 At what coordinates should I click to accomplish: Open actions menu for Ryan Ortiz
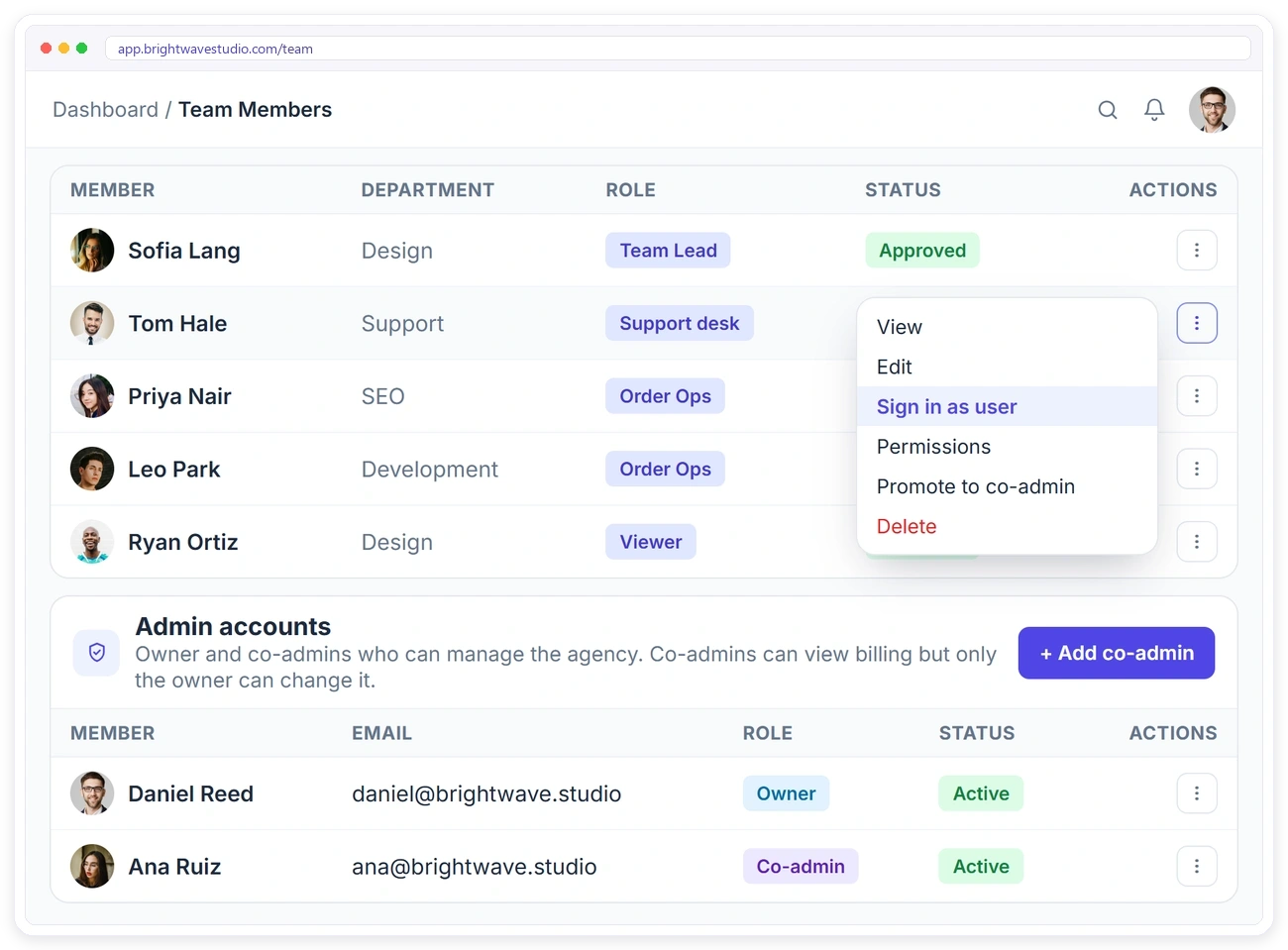click(x=1197, y=542)
